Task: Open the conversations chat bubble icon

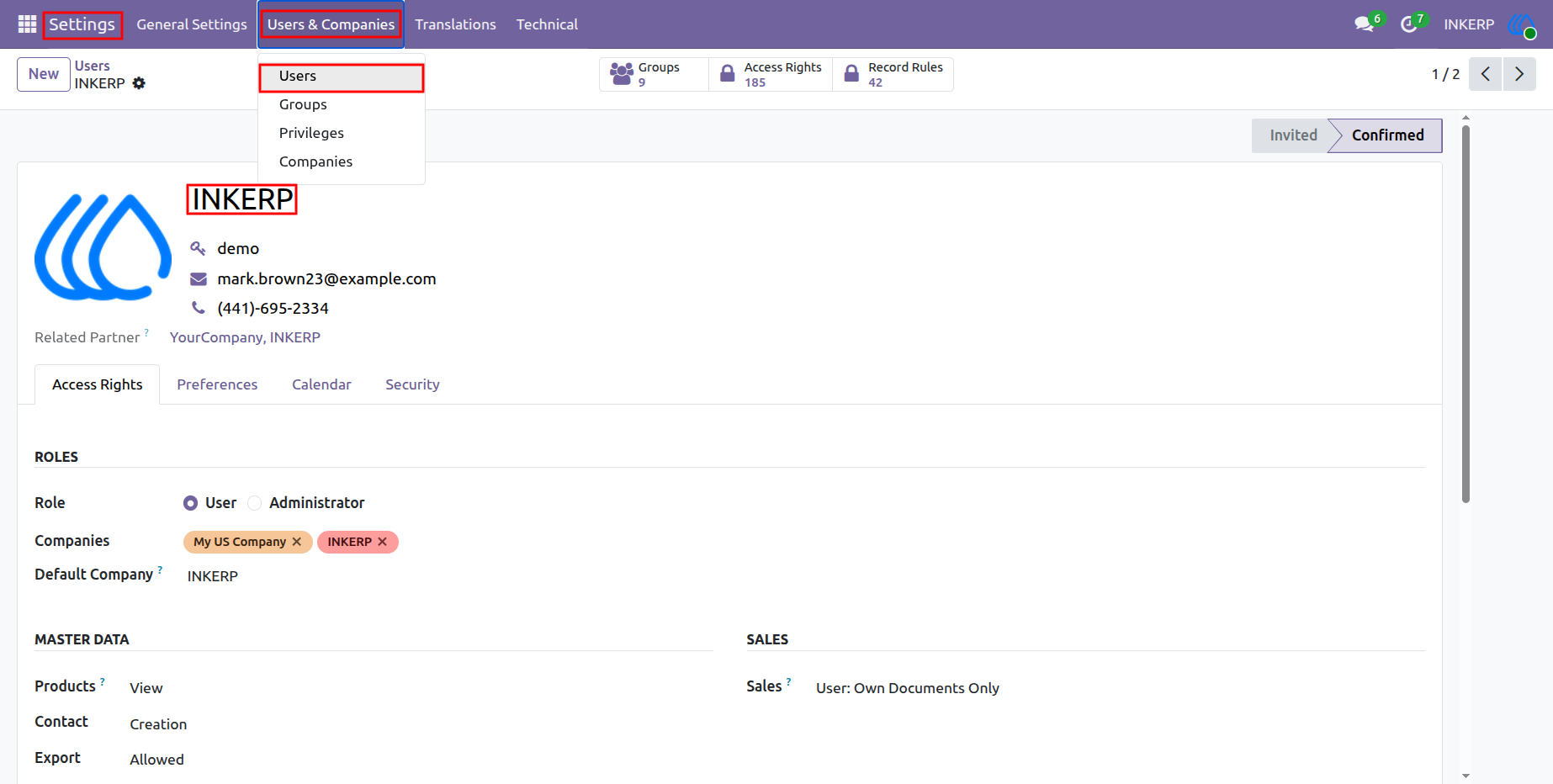Action: pos(1365,24)
